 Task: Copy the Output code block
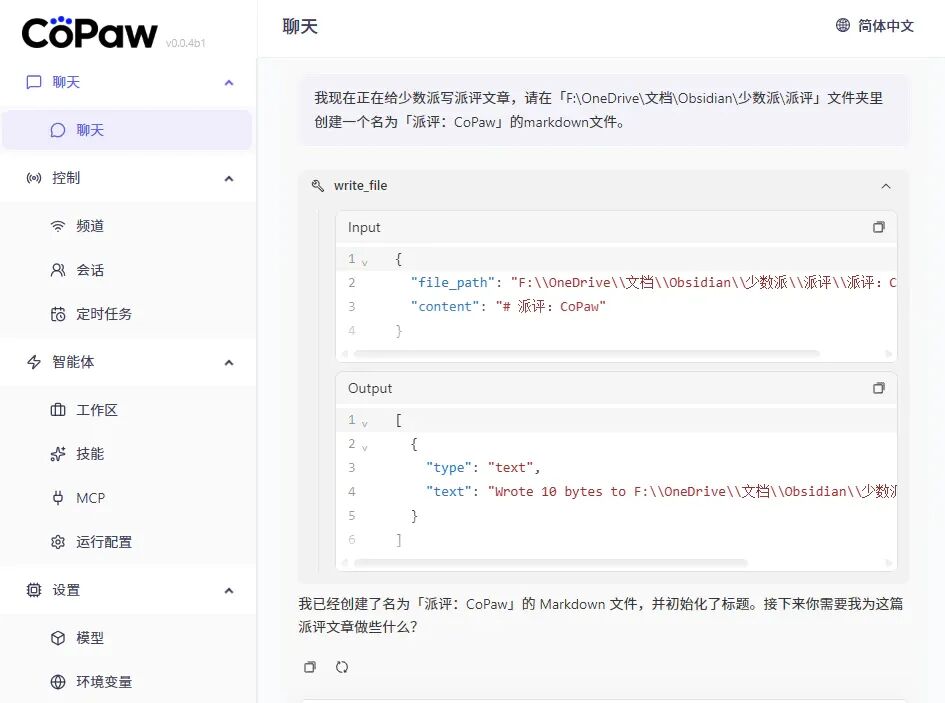(879, 388)
